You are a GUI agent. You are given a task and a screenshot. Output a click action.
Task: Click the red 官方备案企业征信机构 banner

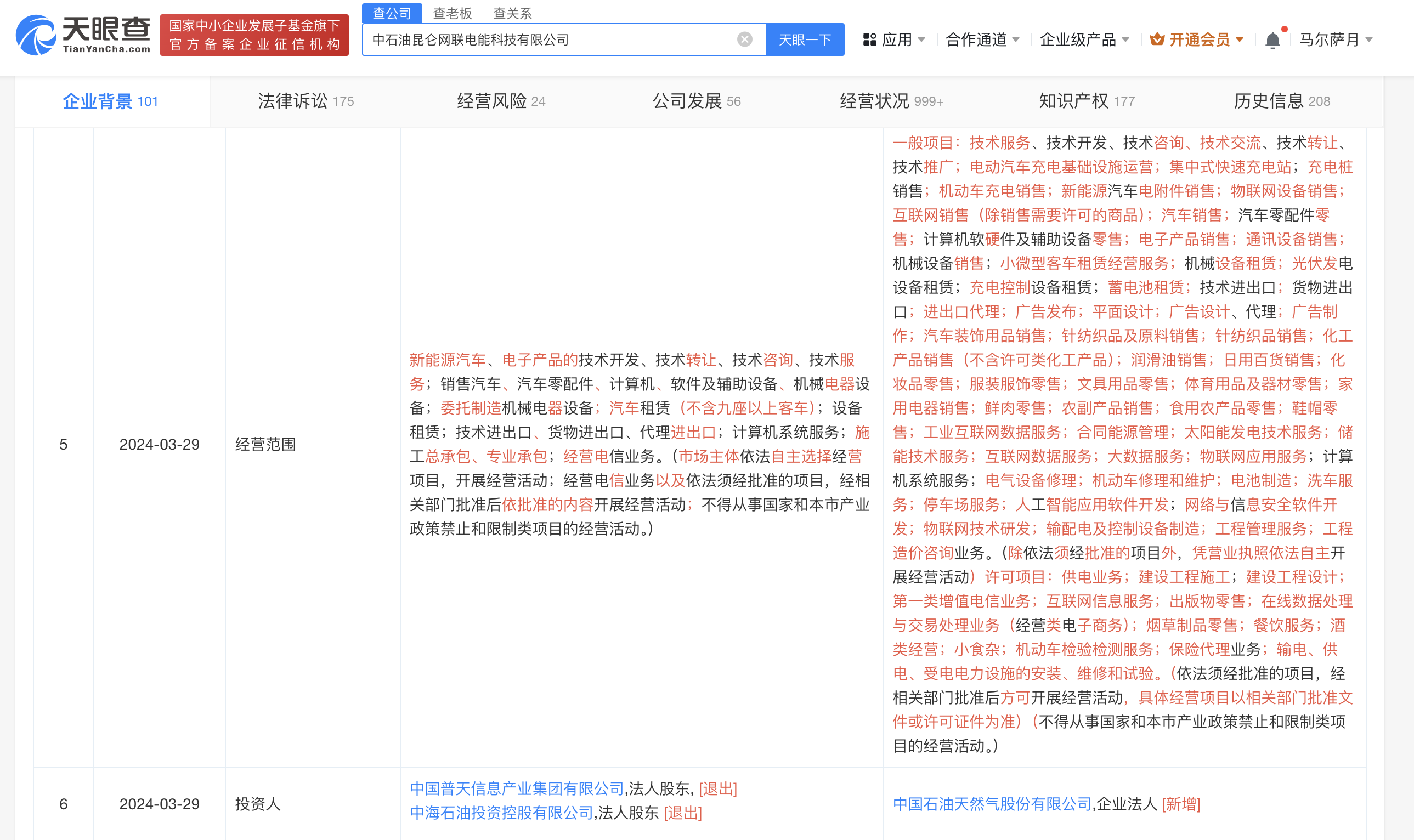[x=254, y=35]
